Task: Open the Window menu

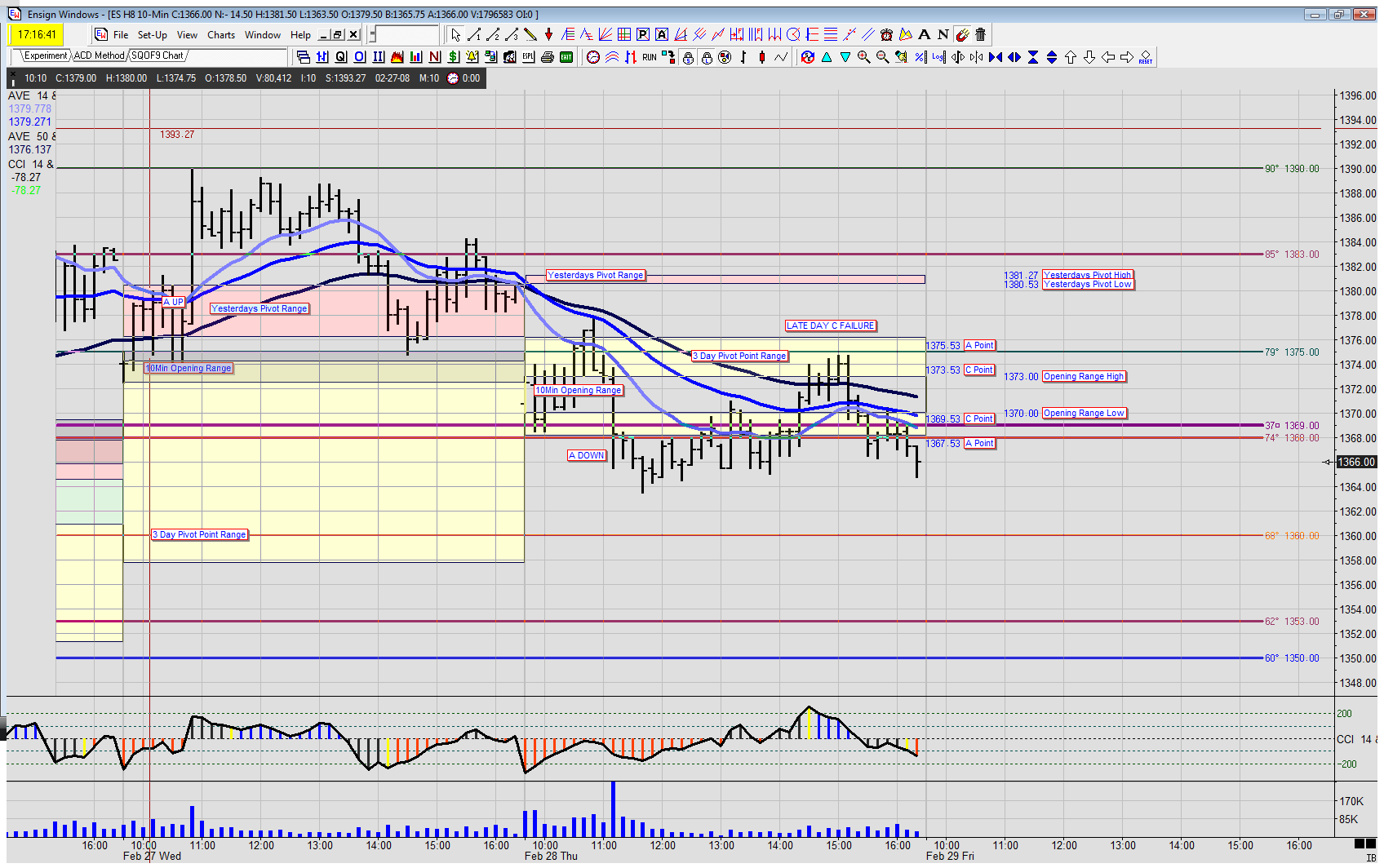Action: point(263,35)
